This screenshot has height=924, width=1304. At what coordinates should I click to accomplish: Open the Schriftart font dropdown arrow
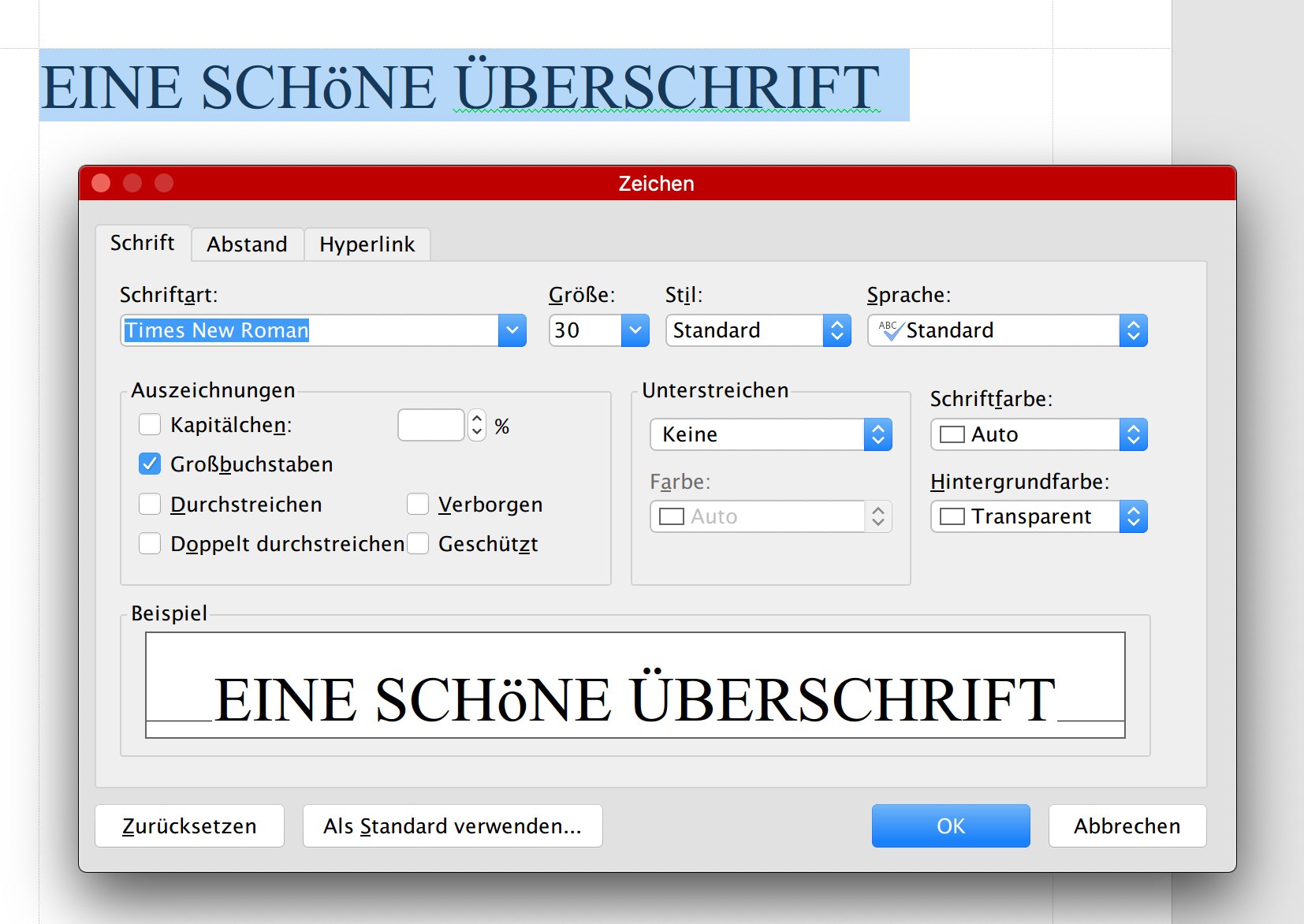tap(512, 330)
